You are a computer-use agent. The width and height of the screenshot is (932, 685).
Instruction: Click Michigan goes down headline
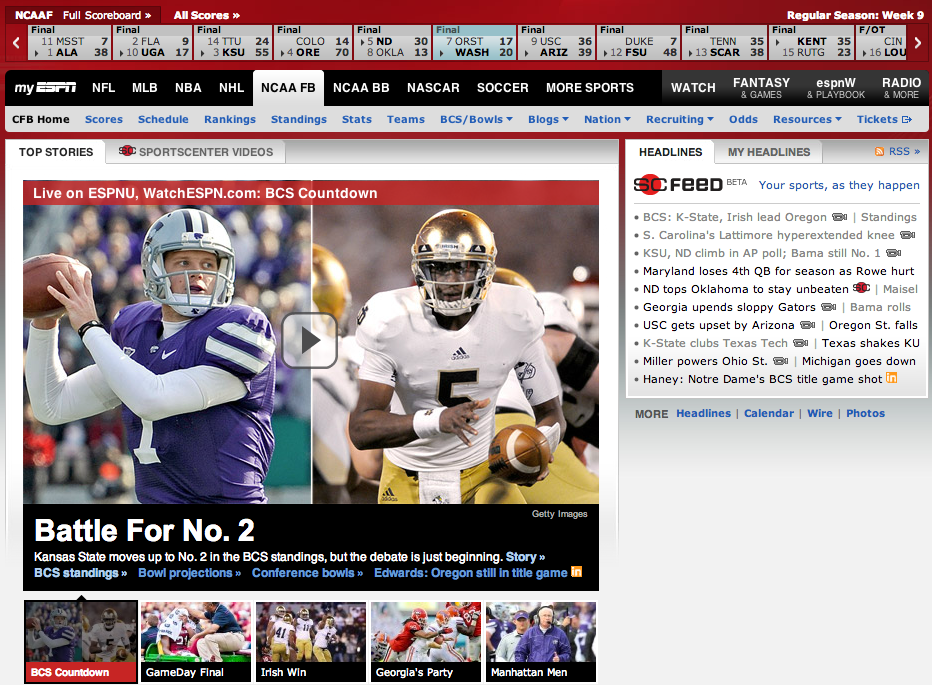[x=858, y=361]
